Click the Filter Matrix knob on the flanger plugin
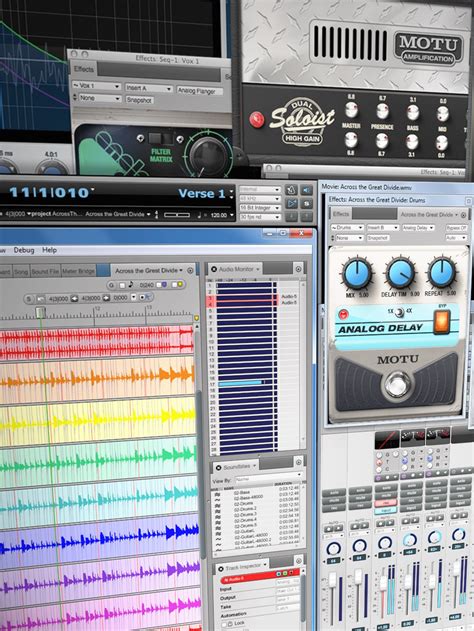 (208, 155)
